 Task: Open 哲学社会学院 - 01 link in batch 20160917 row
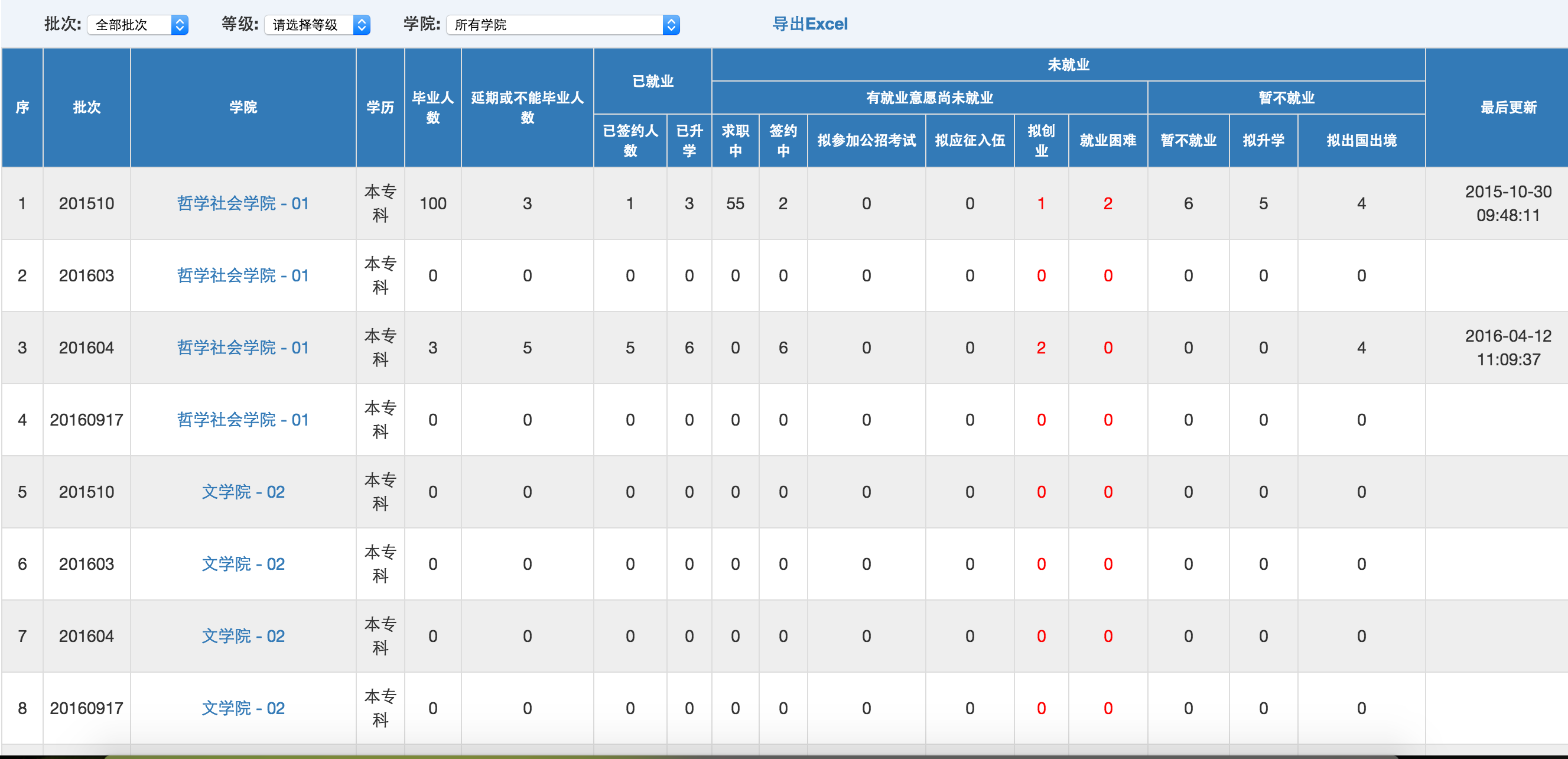point(243,420)
